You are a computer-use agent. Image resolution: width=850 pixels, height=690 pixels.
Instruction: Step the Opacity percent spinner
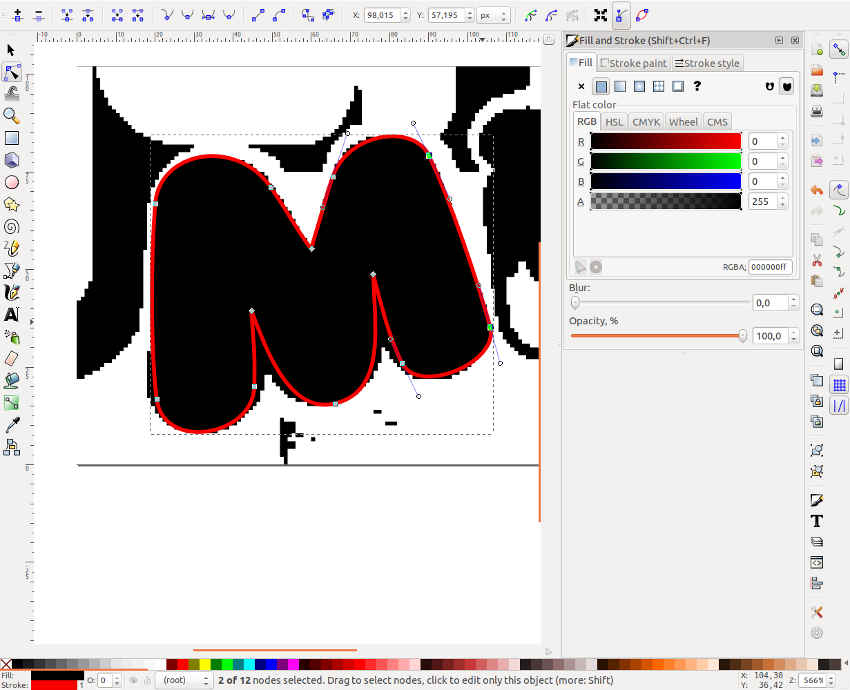tap(794, 336)
